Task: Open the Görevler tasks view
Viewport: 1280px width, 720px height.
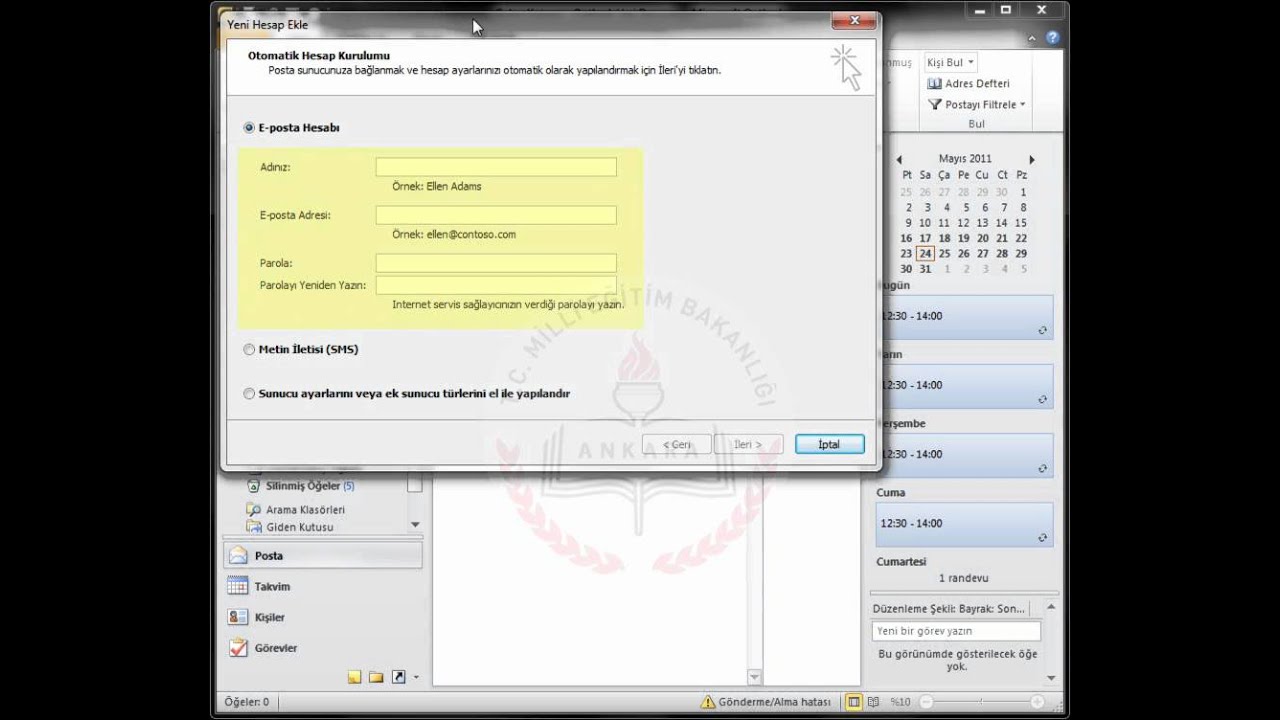Action: [x=322, y=648]
